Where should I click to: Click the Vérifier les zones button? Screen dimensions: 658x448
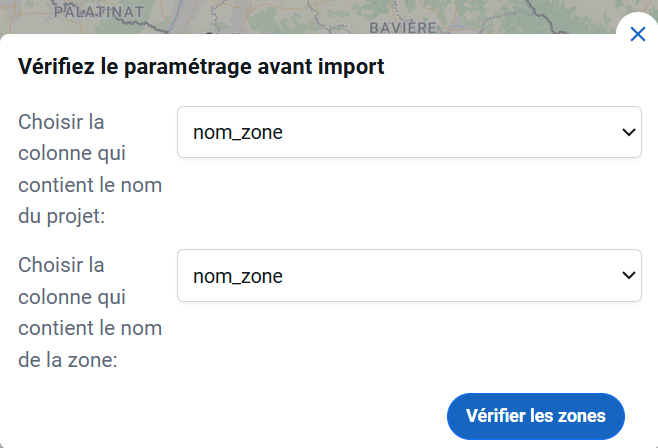(x=535, y=416)
